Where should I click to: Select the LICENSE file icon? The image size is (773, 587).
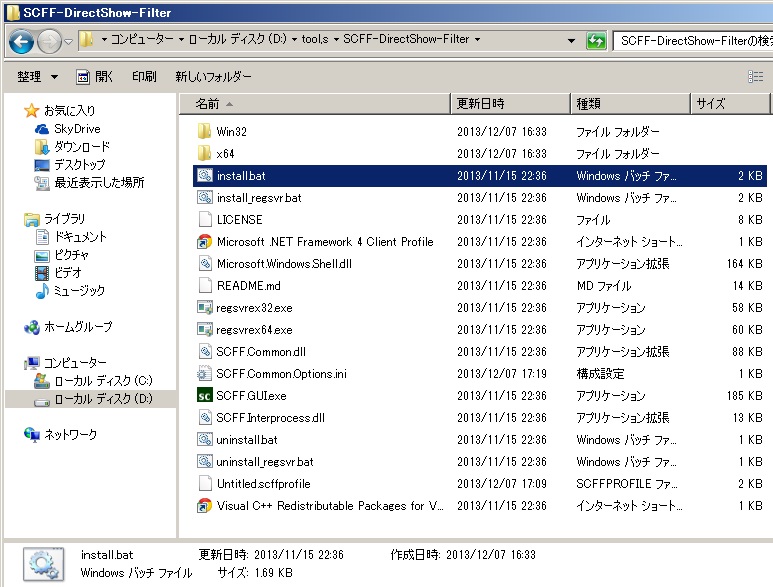point(205,219)
